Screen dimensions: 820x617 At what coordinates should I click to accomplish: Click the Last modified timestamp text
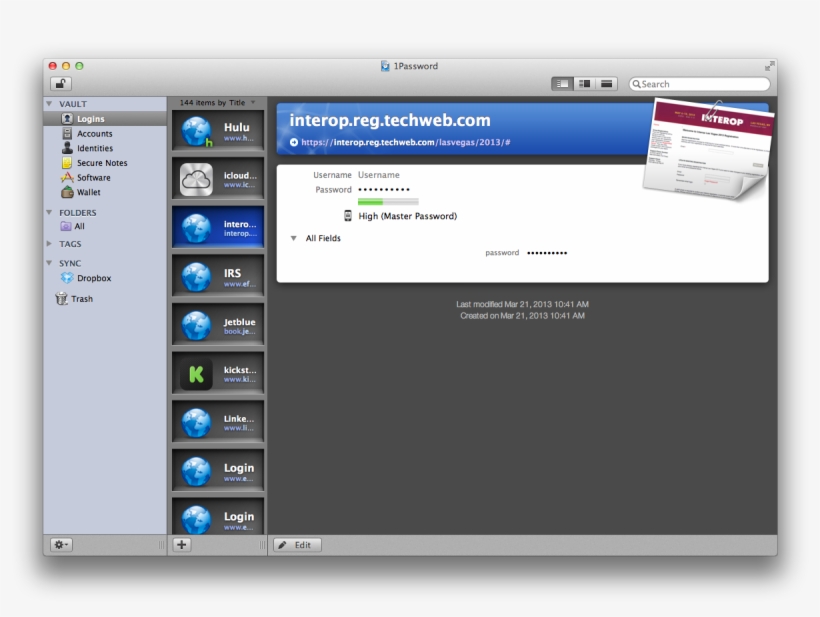pyautogui.click(x=522, y=304)
